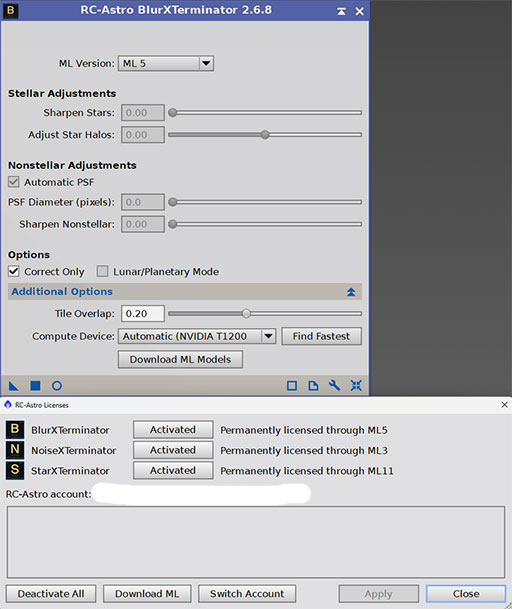The image size is (512, 609).
Task: Click the Track View square outline icon
Action: [x=292, y=386]
